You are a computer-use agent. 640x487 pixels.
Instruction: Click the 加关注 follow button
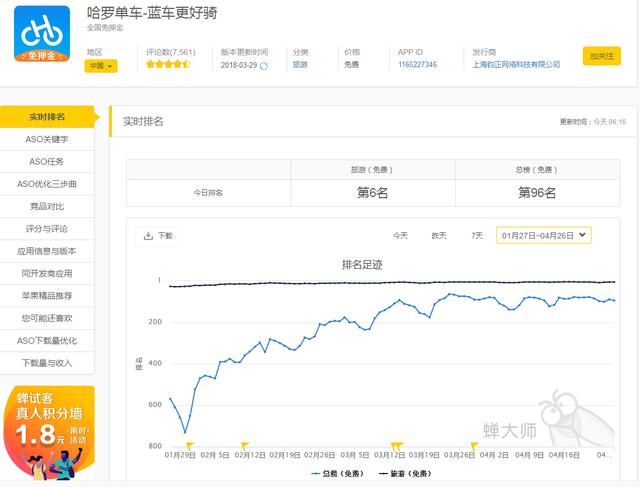coord(602,56)
